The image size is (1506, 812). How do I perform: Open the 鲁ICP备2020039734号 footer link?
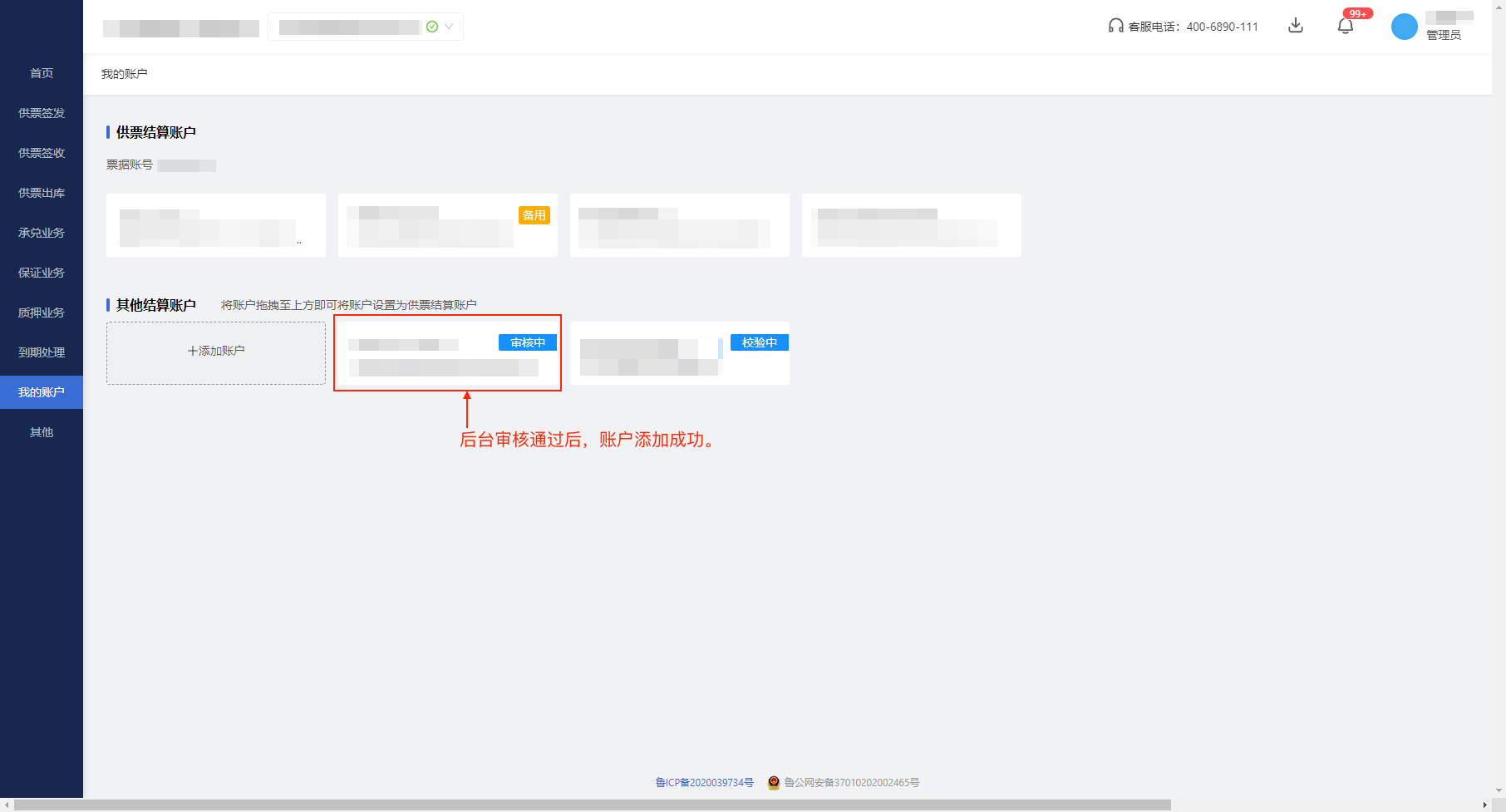click(x=703, y=782)
